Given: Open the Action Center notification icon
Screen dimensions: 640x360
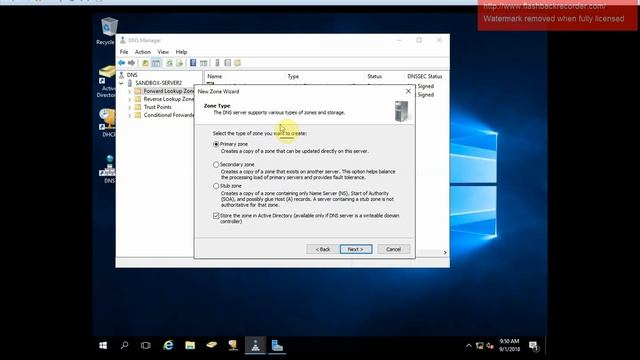Looking at the screenshot, I should pos(534,347).
